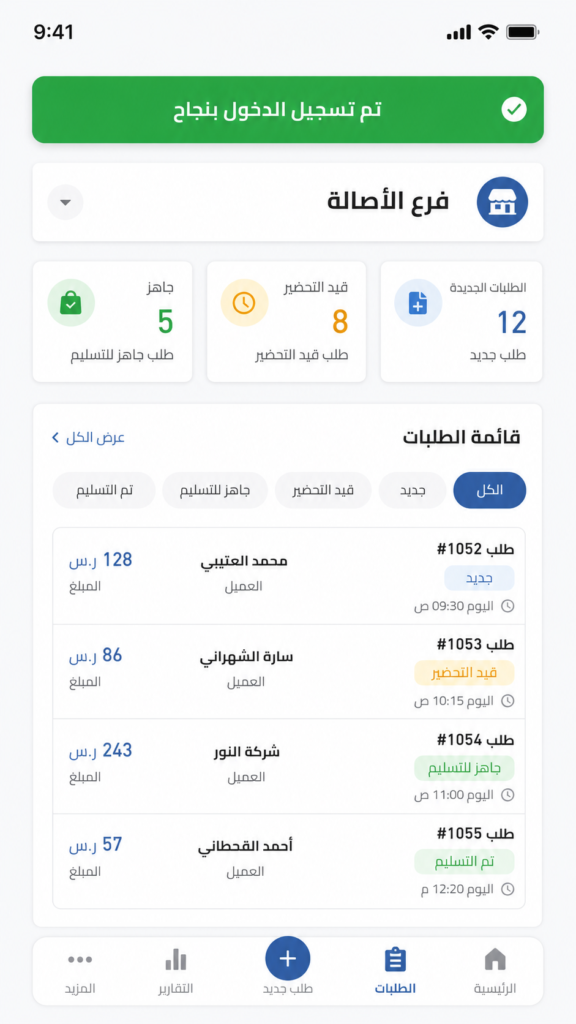
Task: Tap the تم التسليم badge on order 1055
Action: tap(464, 862)
